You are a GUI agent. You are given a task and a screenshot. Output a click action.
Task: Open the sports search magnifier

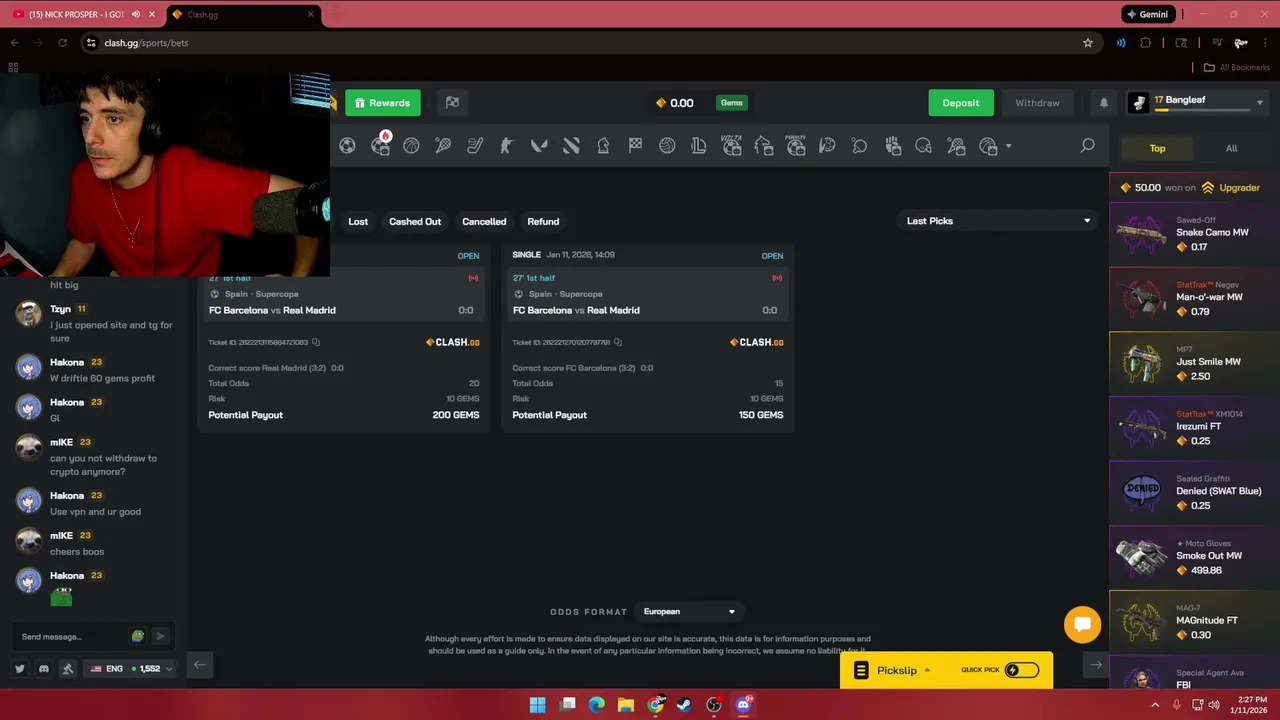[x=1087, y=146]
